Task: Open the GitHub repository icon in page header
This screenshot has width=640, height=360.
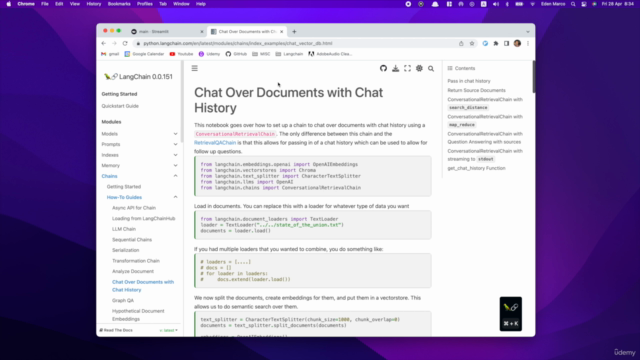Action: click(x=383, y=69)
